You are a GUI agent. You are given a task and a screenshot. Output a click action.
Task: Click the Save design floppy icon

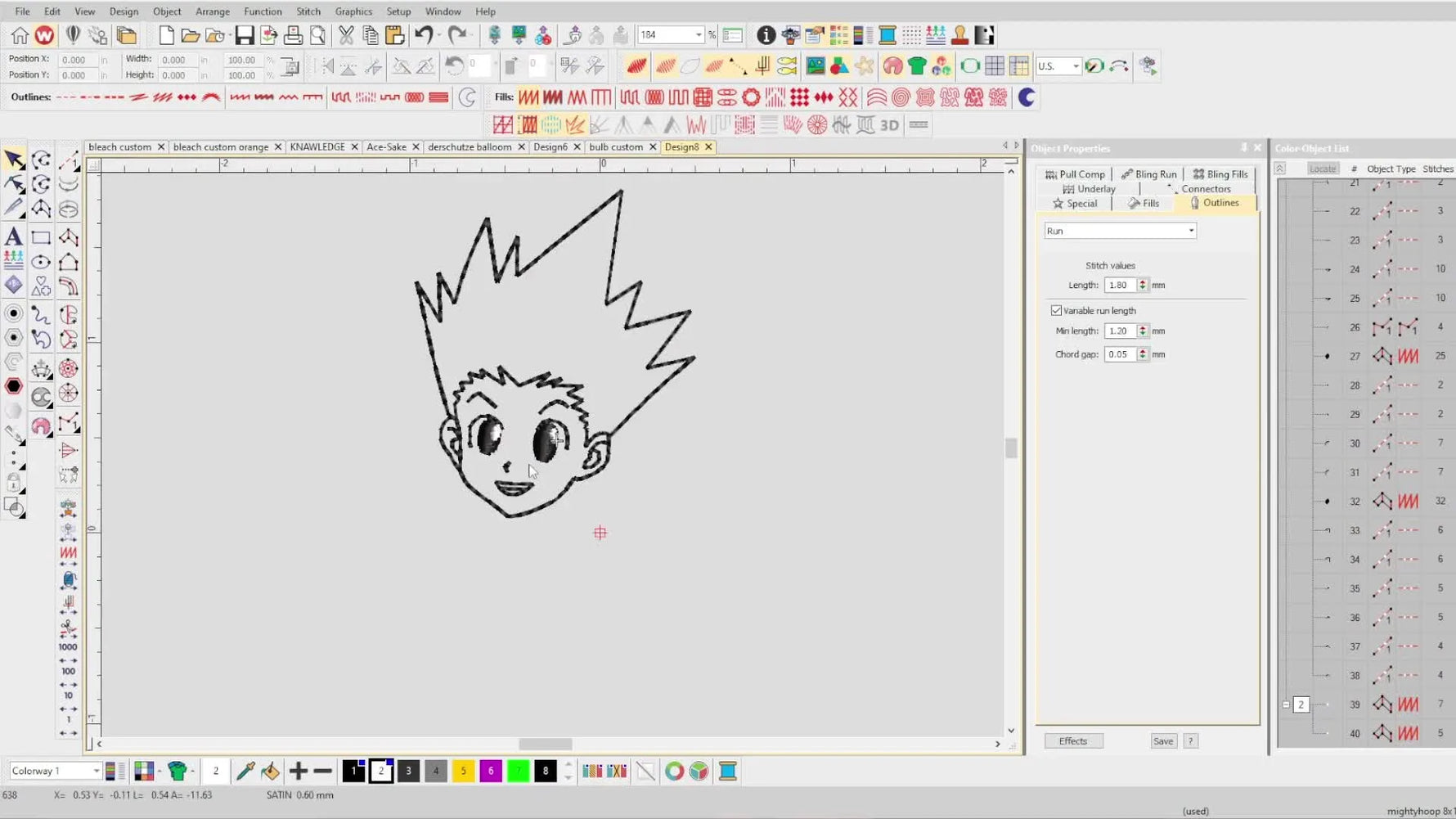(x=244, y=35)
